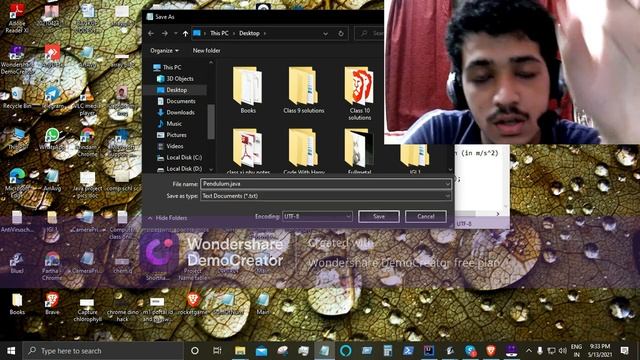Open Brave browser from taskbar
Image resolution: width=640 pixels, height=360 pixels.
click(491, 351)
